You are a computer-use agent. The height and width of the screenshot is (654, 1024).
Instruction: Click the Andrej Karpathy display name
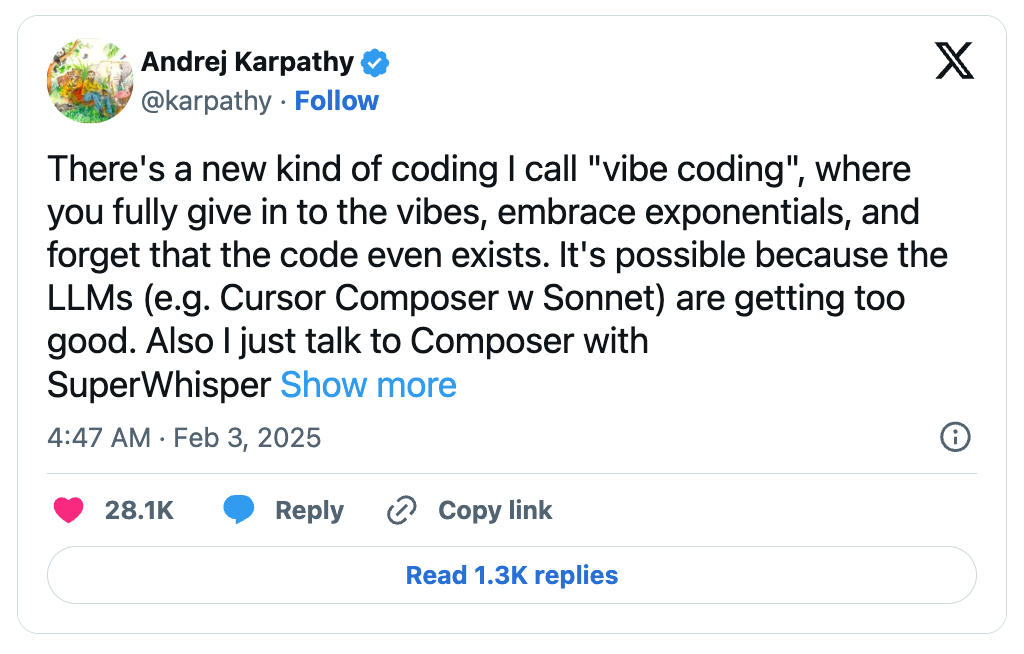(x=247, y=63)
